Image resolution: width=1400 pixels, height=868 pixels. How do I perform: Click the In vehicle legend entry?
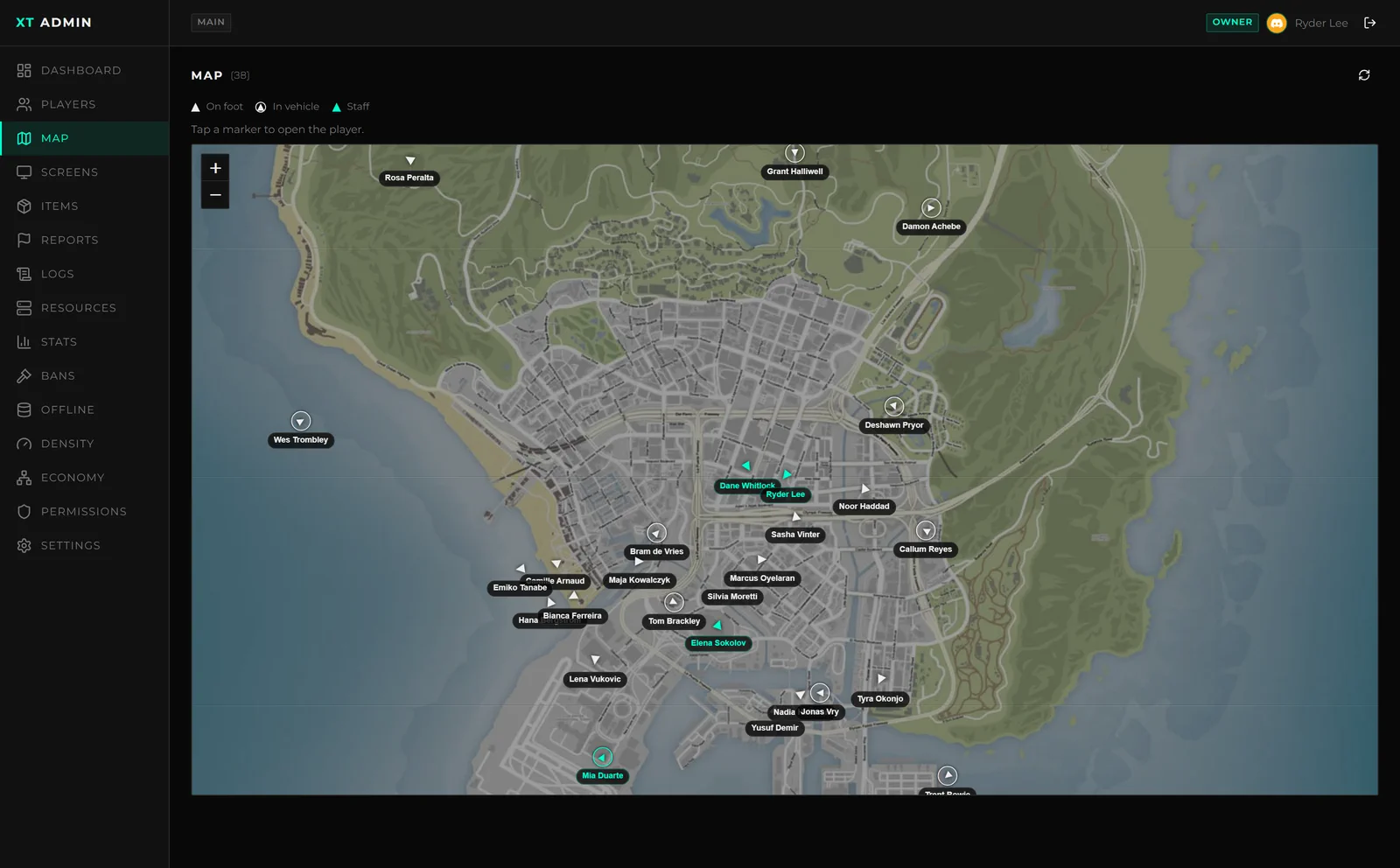pos(287,107)
